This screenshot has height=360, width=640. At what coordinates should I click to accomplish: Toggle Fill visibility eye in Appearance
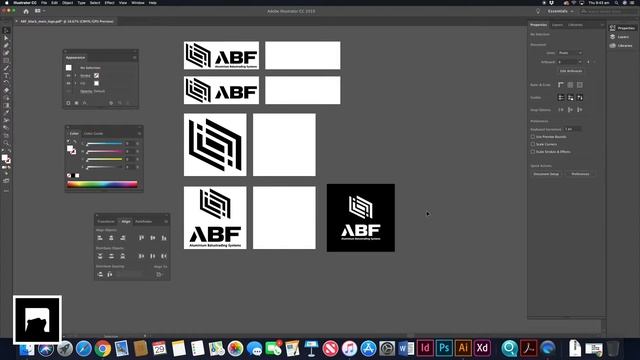(x=69, y=83)
